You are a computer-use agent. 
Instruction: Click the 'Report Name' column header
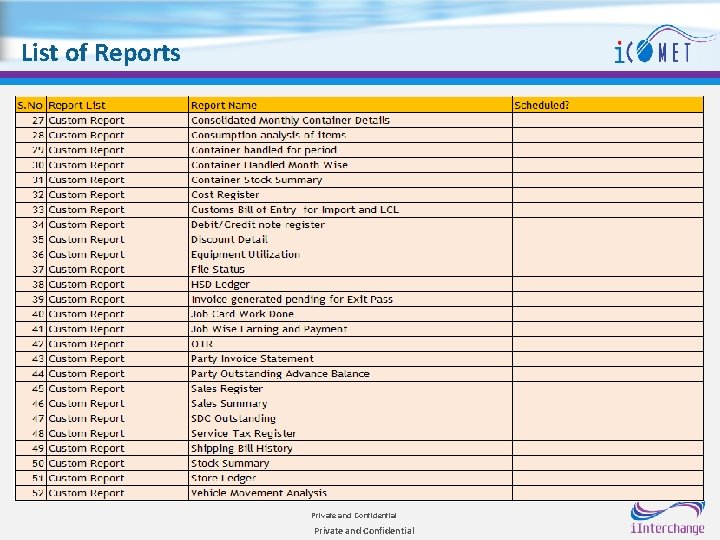click(x=350, y=105)
